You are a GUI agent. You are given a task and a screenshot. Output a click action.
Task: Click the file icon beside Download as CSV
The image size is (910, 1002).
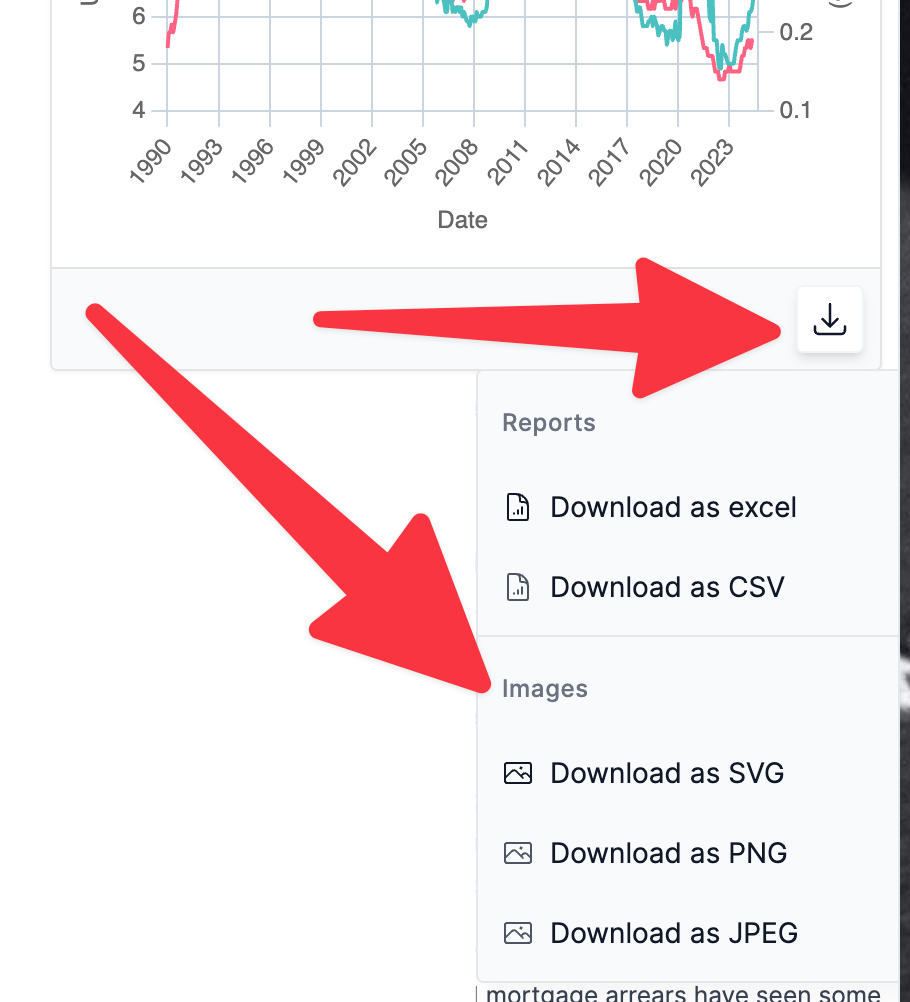click(517, 587)
